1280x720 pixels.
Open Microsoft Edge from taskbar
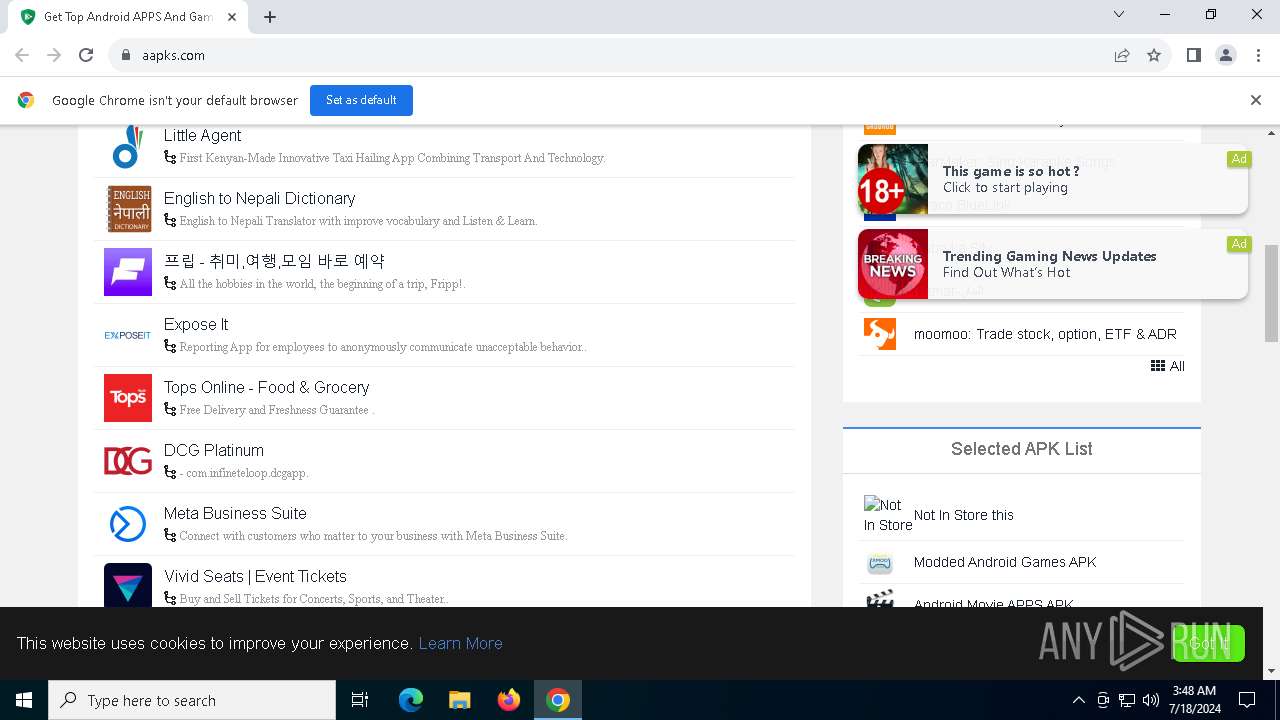pyautogui.click(x=411, y=700)
